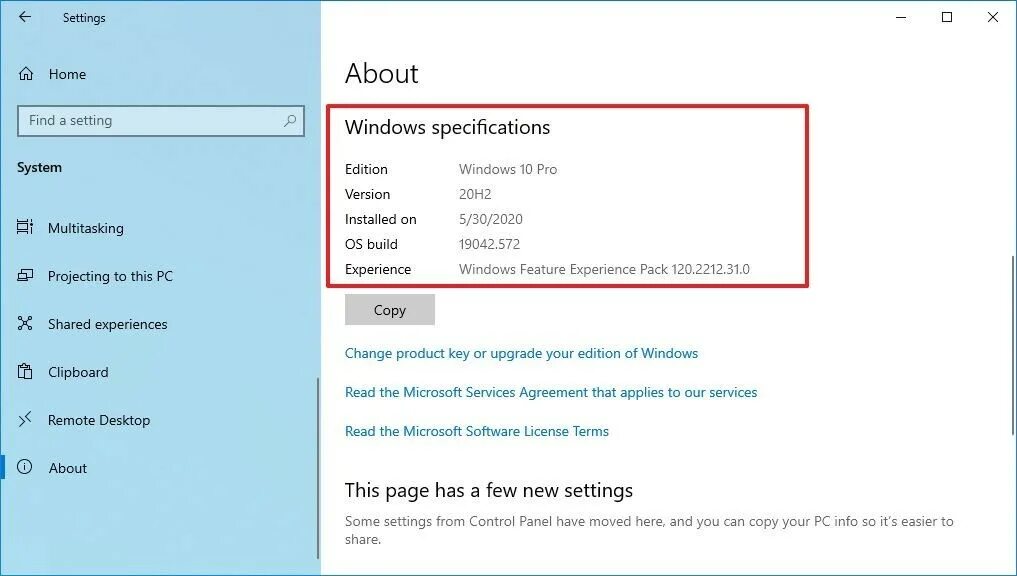Select the '19042.572' OS build value
Screen dimensions: 1017x576
coord(489,245)
